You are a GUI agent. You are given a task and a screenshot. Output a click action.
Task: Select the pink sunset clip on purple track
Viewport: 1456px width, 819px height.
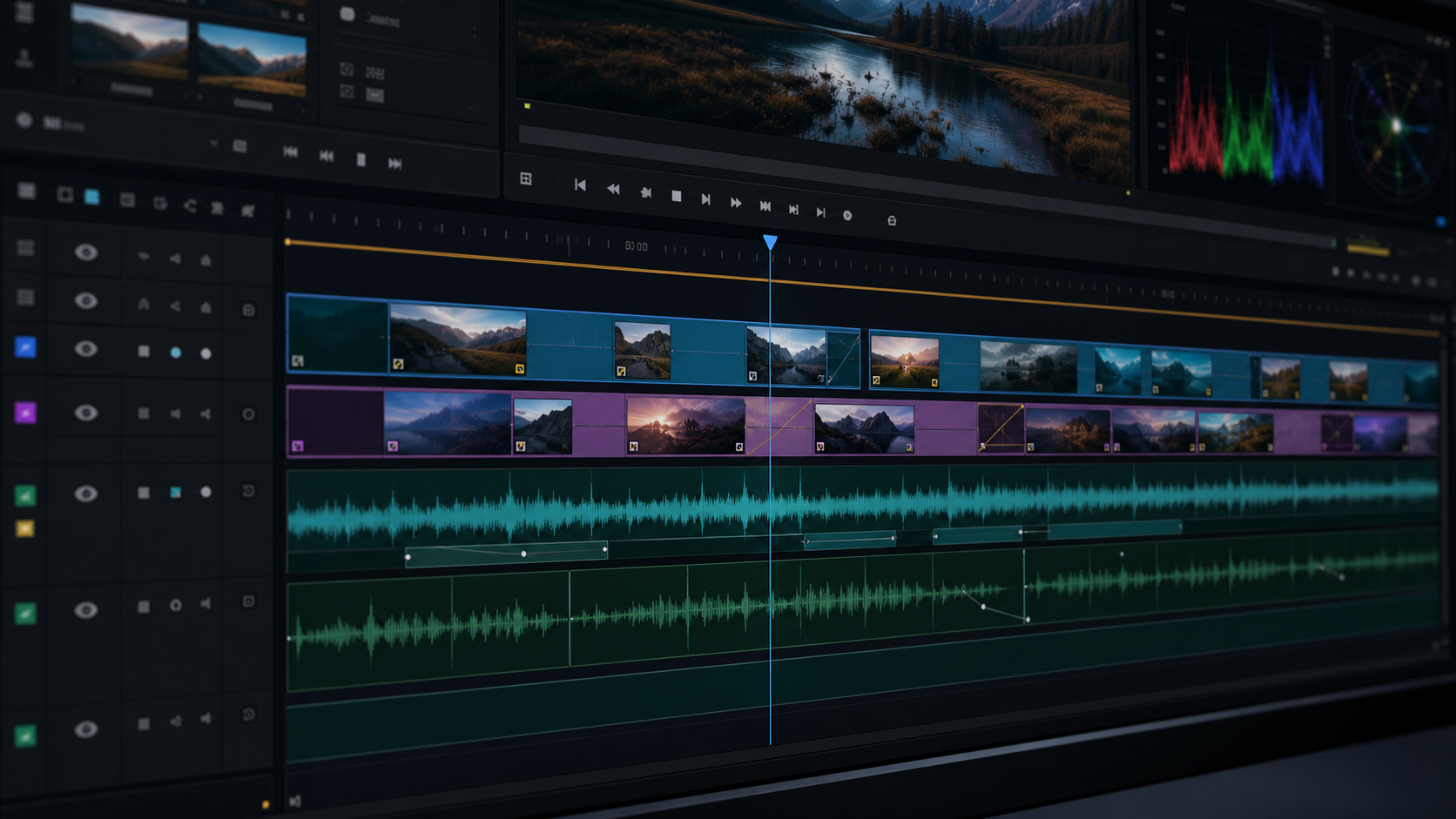(685, 426)
